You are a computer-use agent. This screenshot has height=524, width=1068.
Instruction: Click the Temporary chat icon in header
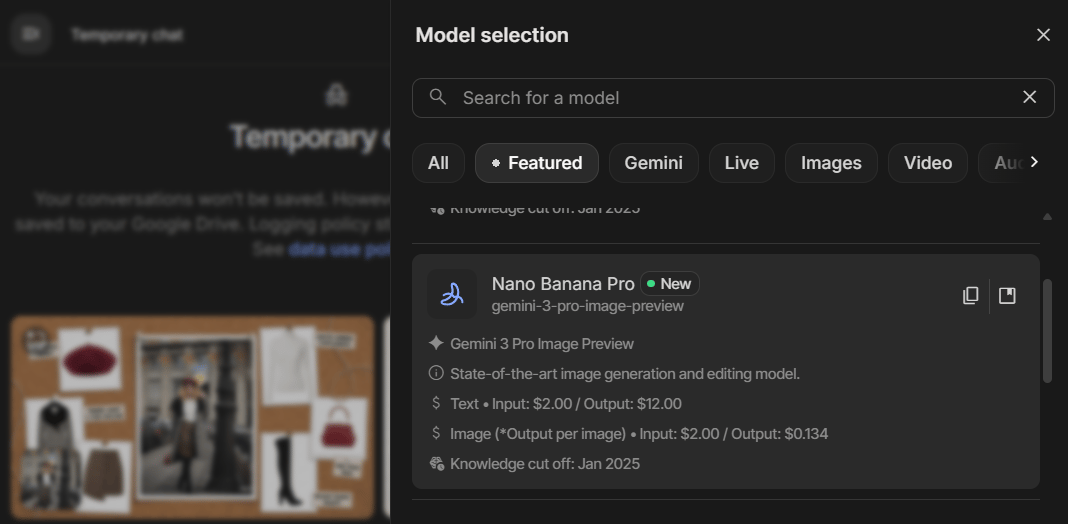[x=31, y=34]
